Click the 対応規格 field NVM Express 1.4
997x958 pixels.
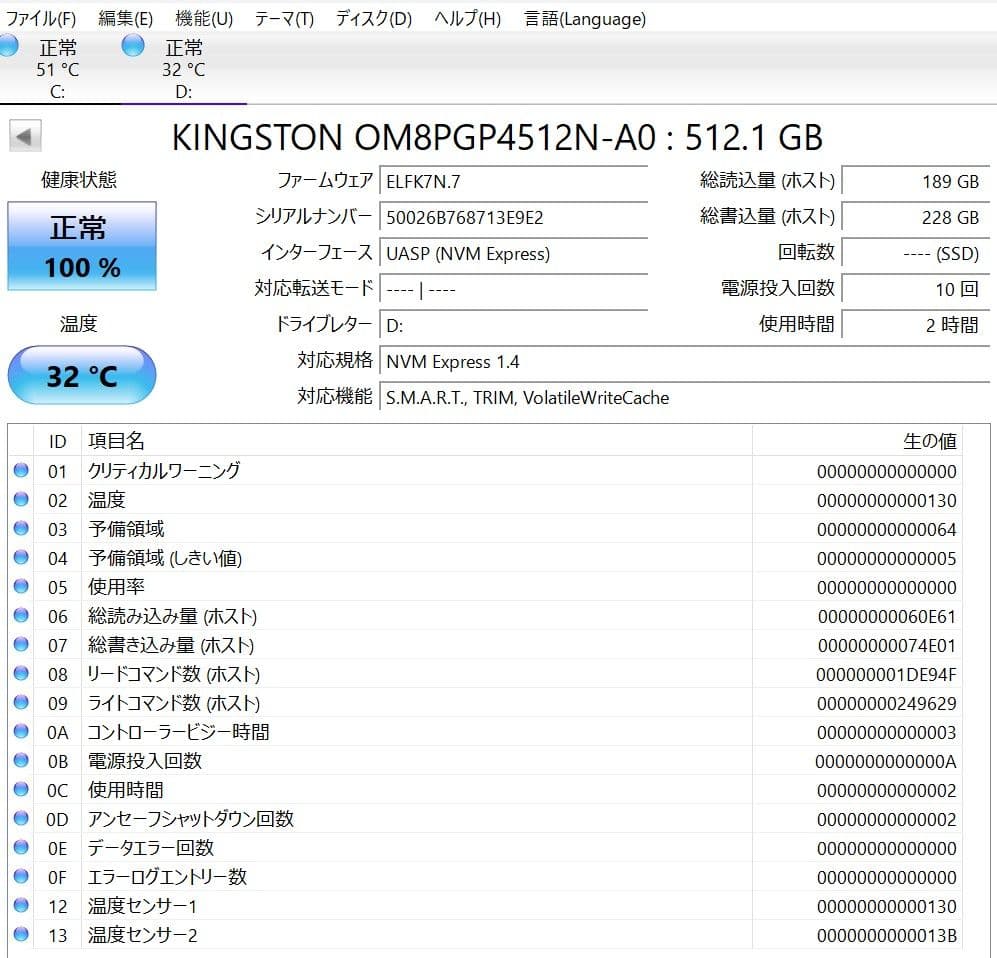685,362
